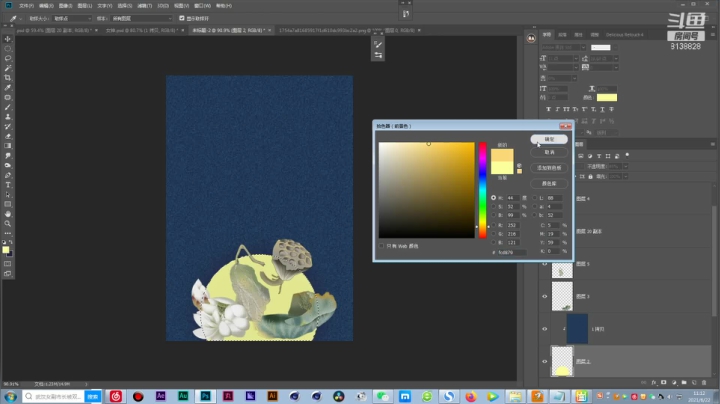Hide the 图层 2 layer via eye icon
The image size is (720, 404).
point(545,361)
